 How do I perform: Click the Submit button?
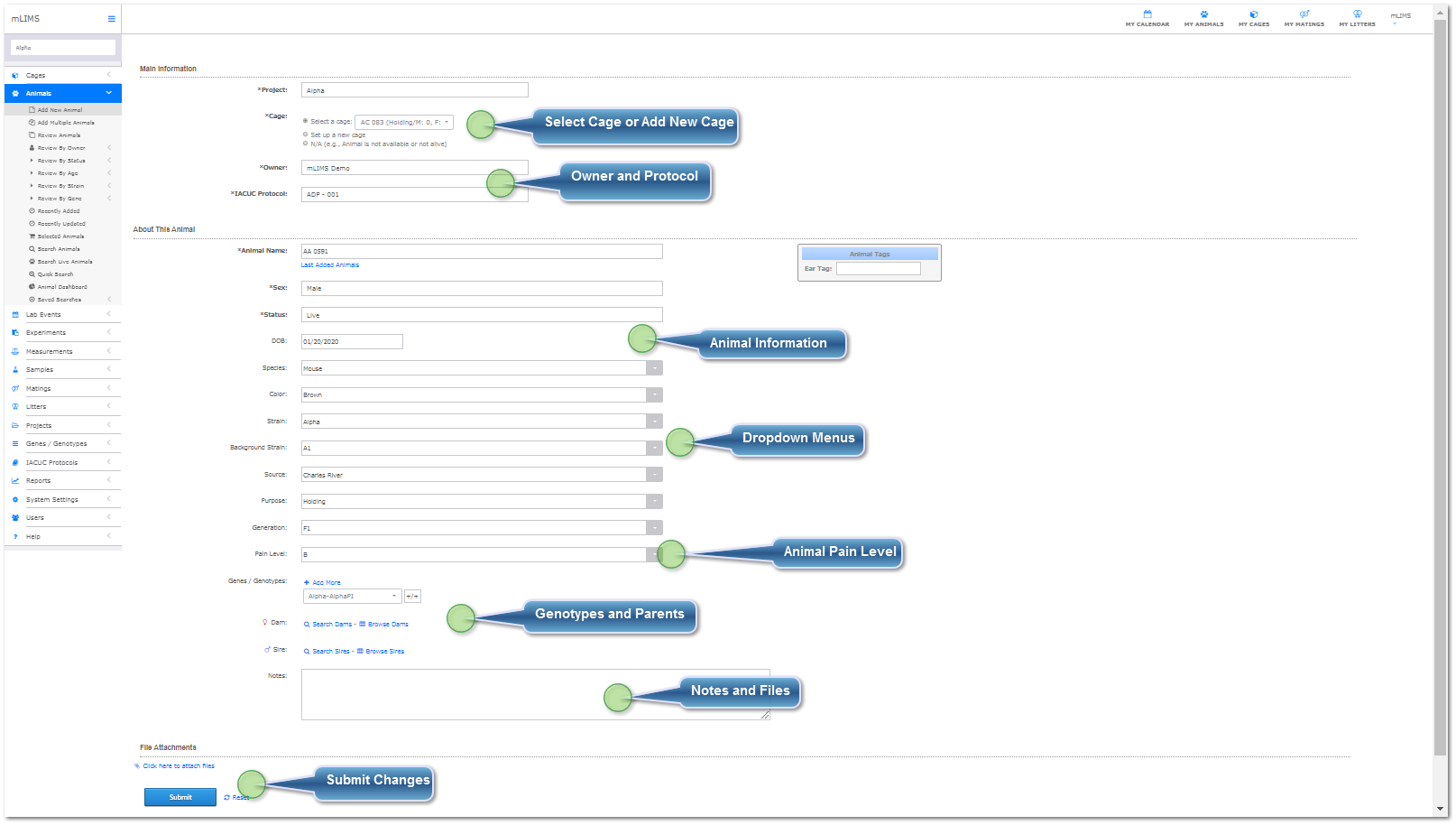point(180,798)
